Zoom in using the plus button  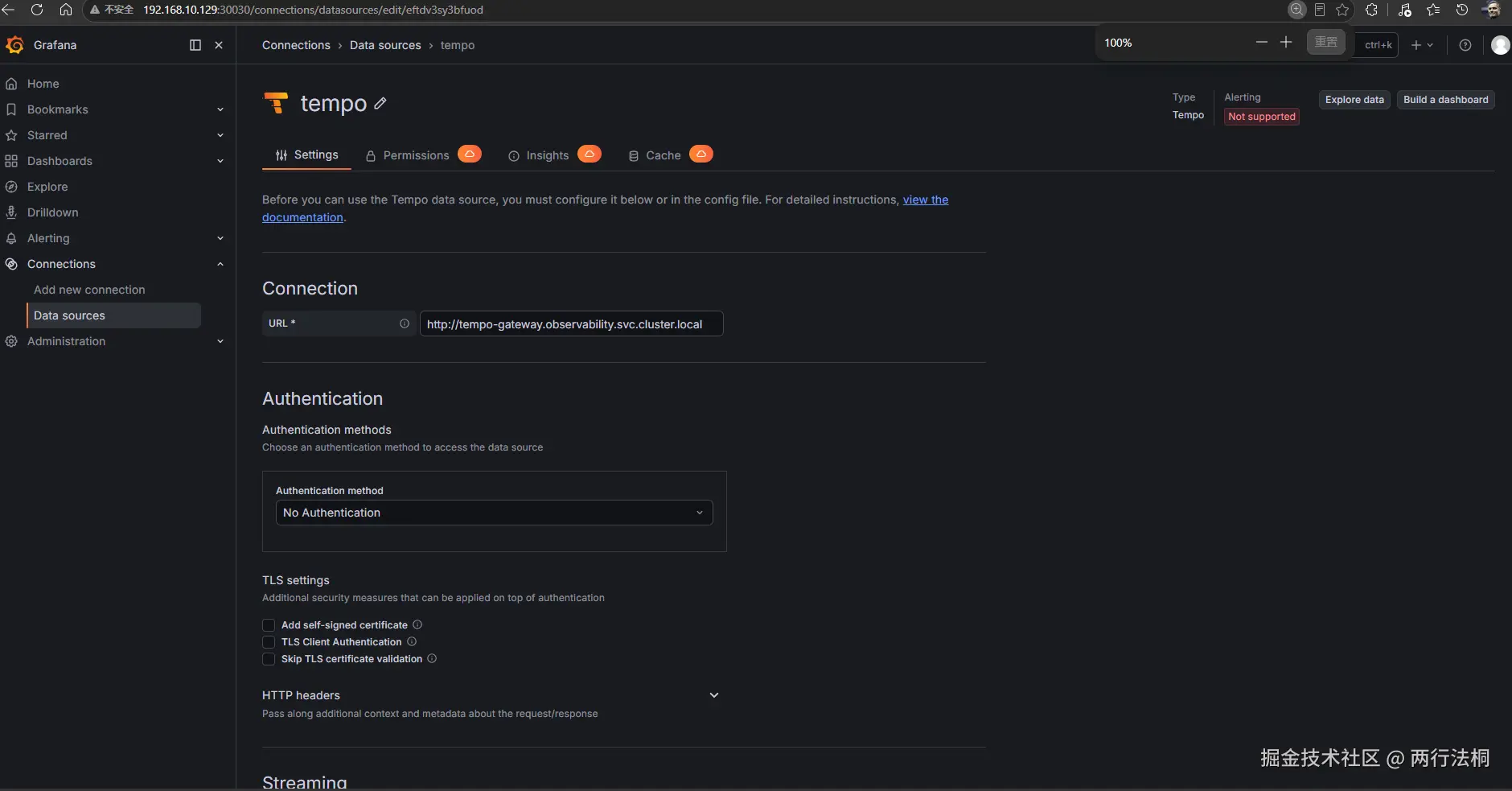coord(1286,42)
